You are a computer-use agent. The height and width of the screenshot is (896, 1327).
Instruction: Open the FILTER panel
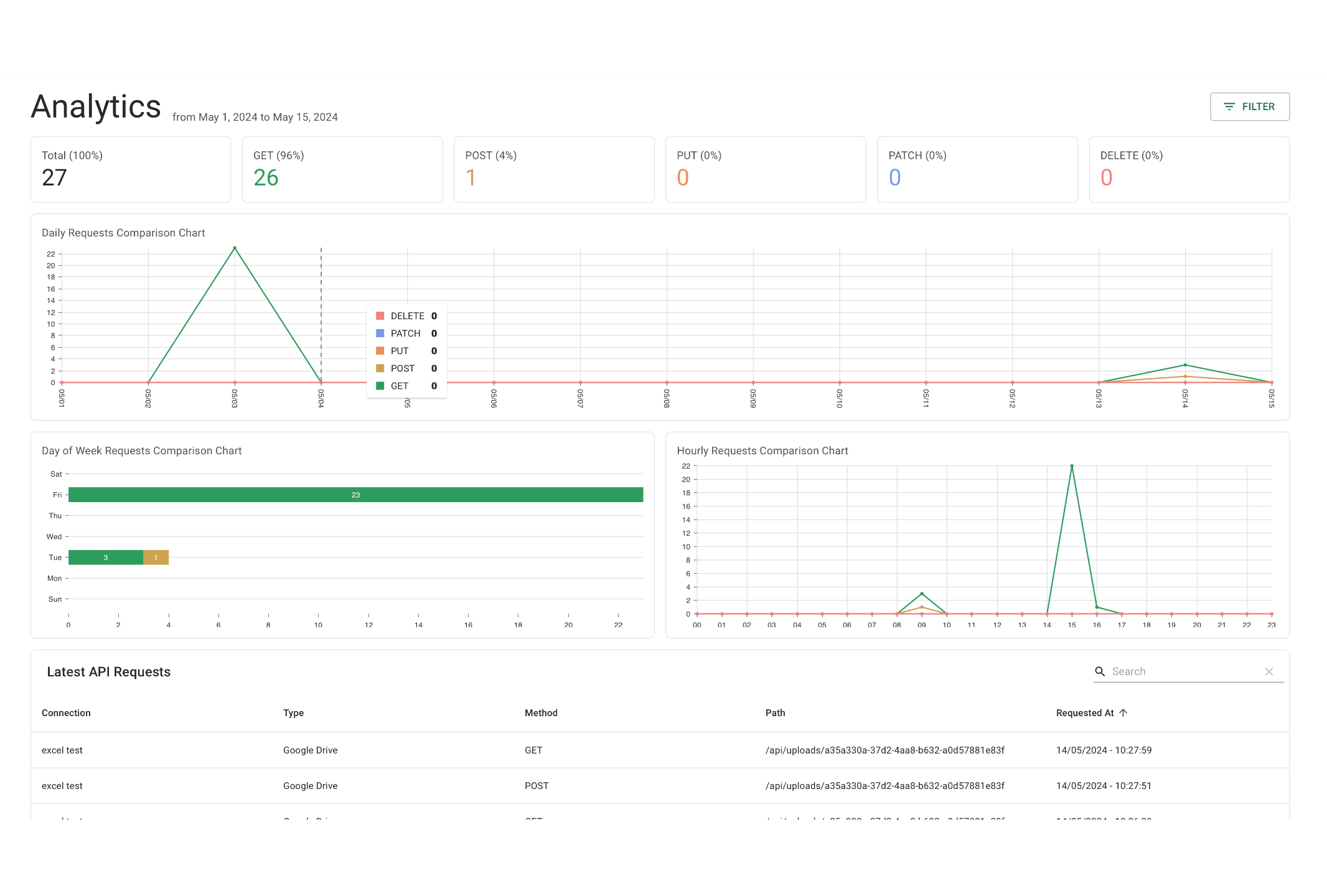[1249, 106]
